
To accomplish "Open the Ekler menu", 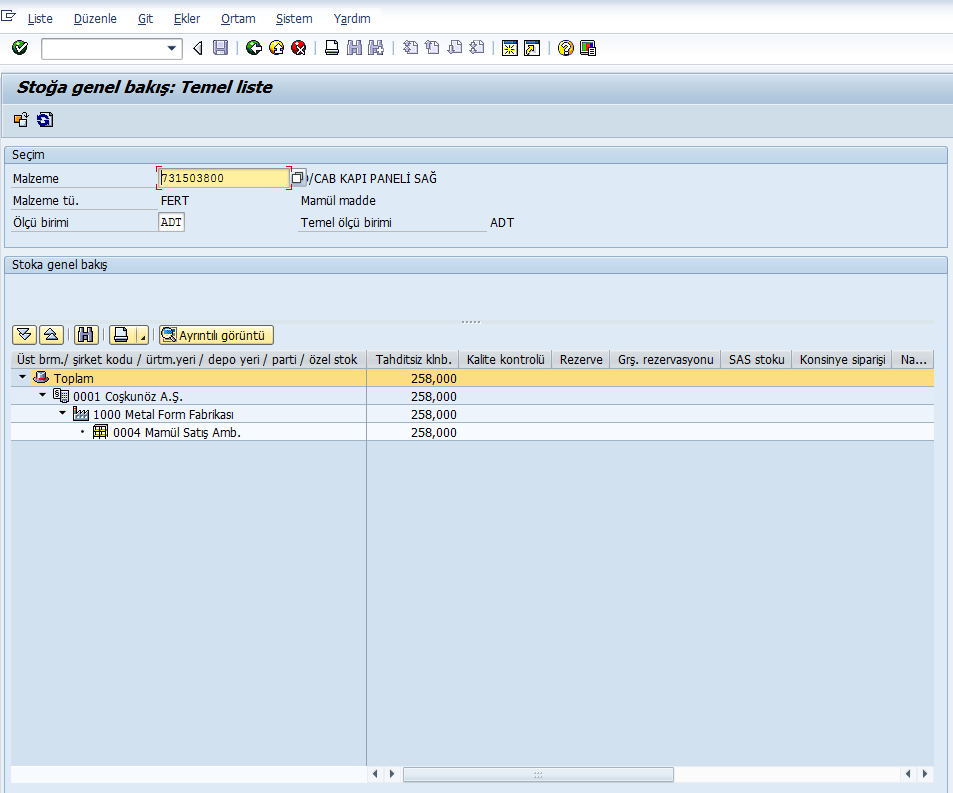I will tap(187, 19).
